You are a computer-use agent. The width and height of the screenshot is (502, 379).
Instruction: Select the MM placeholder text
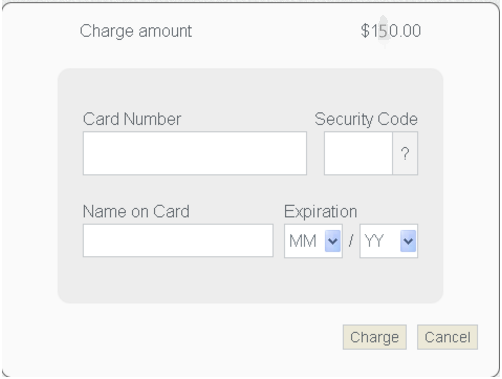[x=303, y=241]
